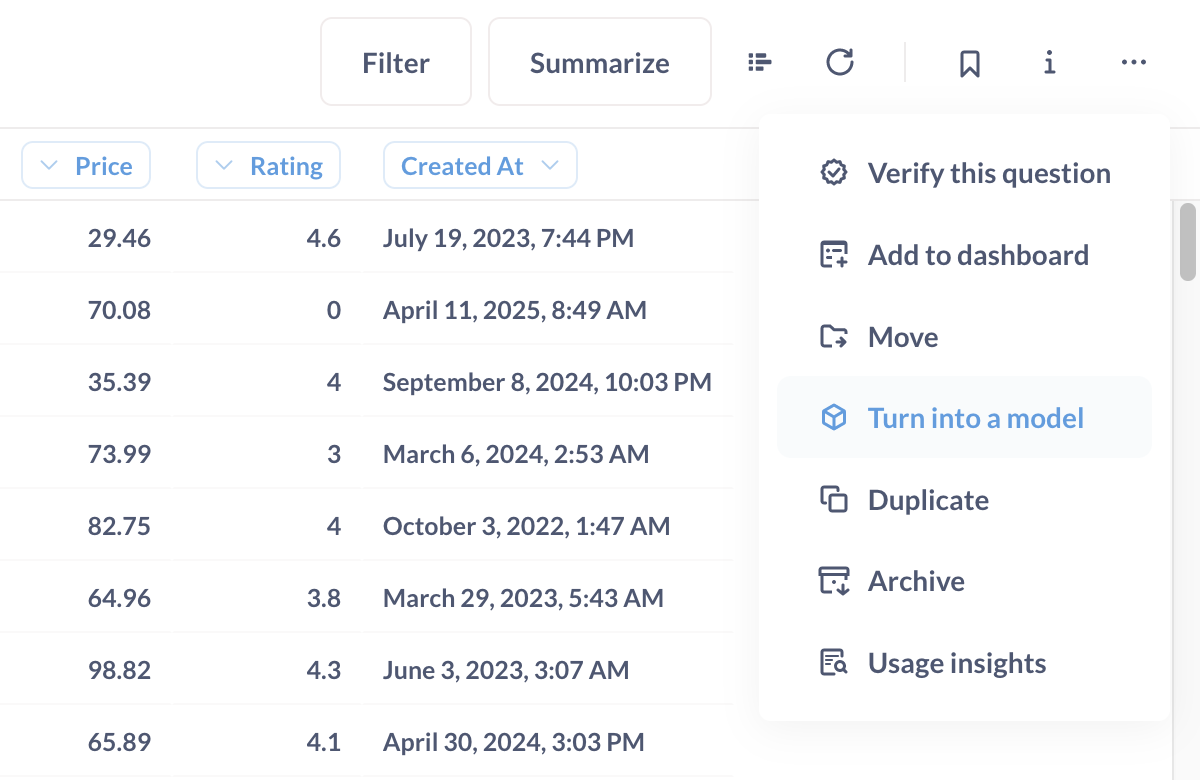Click the Move folder icon
The image size is (1200, 780).
(x=833, y=337)
